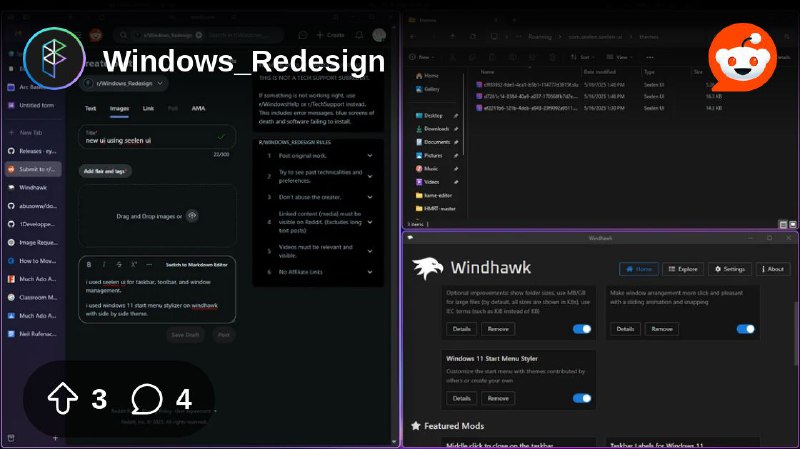Switch Explorer to details view icon
Viewport: 800px width, 449px height.
point(783,224)
